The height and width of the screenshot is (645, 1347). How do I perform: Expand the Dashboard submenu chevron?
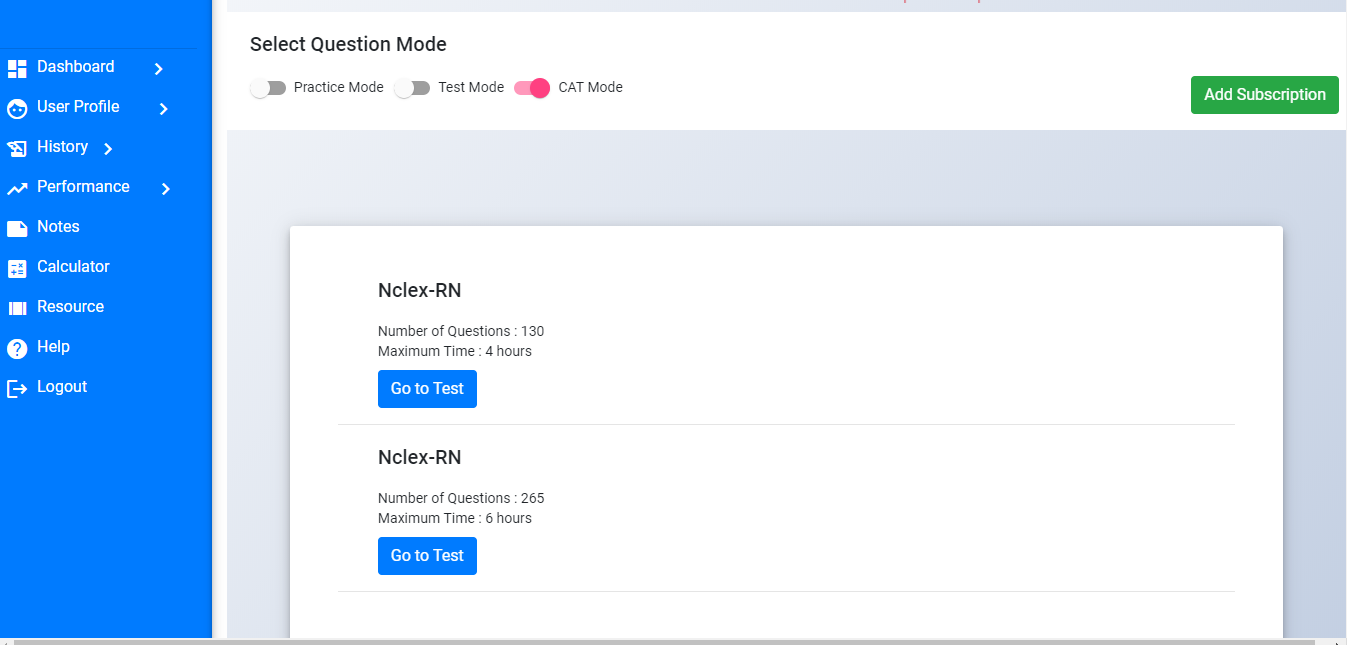pos(158,69)
